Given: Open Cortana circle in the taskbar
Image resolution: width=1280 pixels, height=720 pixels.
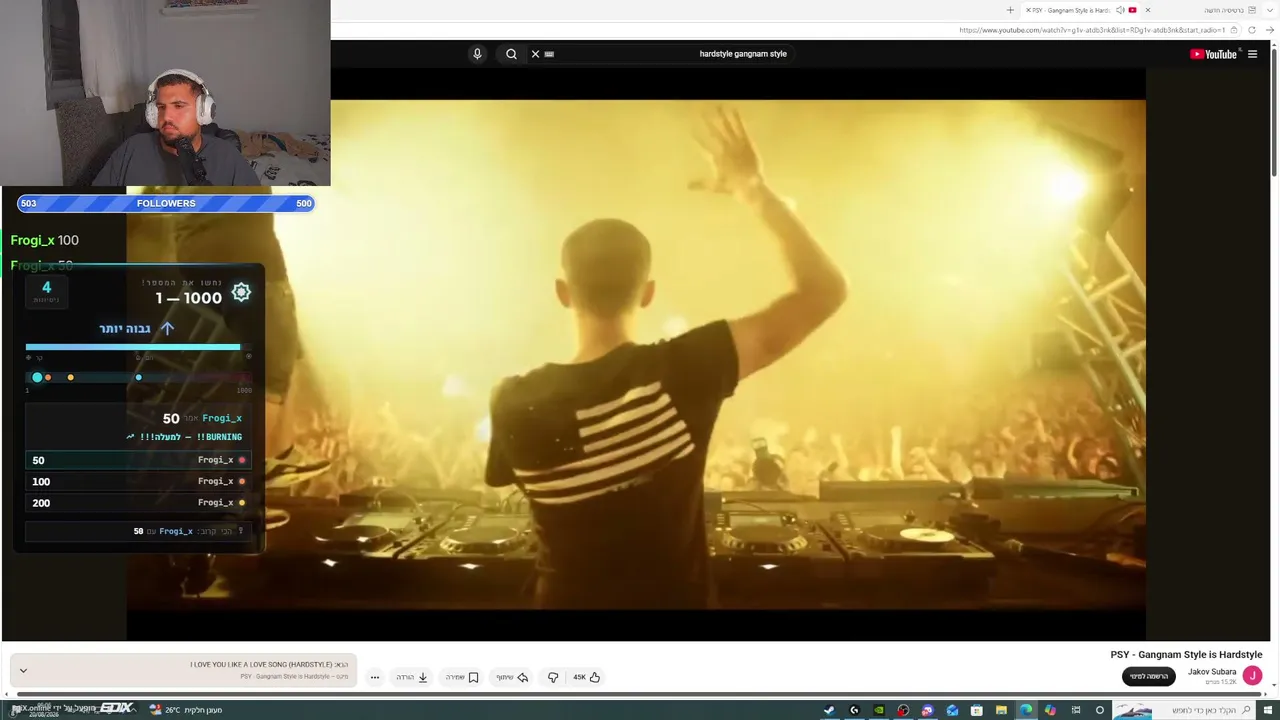Looking at the screenshot, I should point(1100,710).
